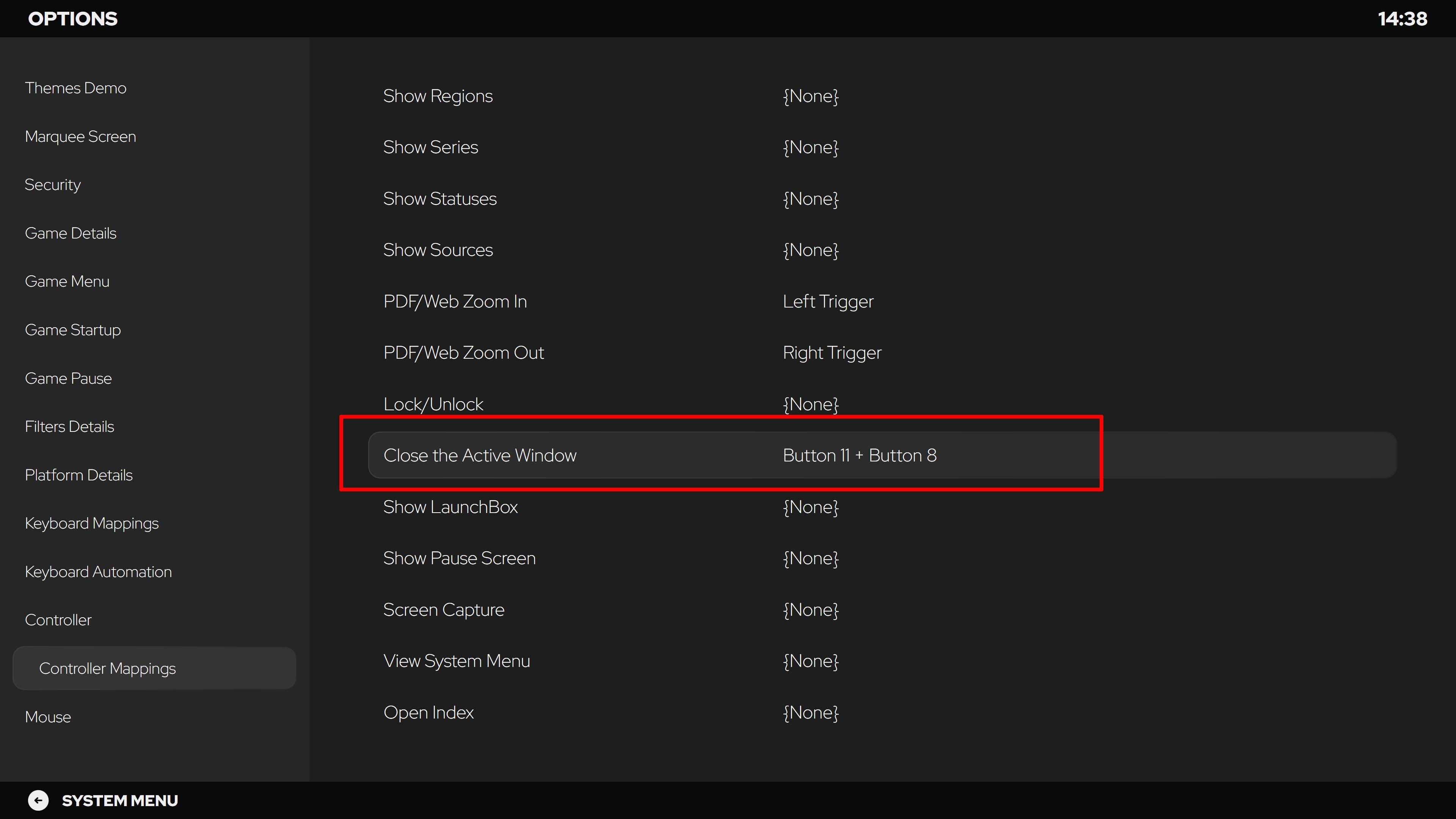Screen dimensions: 1456x819
Task: Click the 14:38 clock display
Action: point(1402,19)
